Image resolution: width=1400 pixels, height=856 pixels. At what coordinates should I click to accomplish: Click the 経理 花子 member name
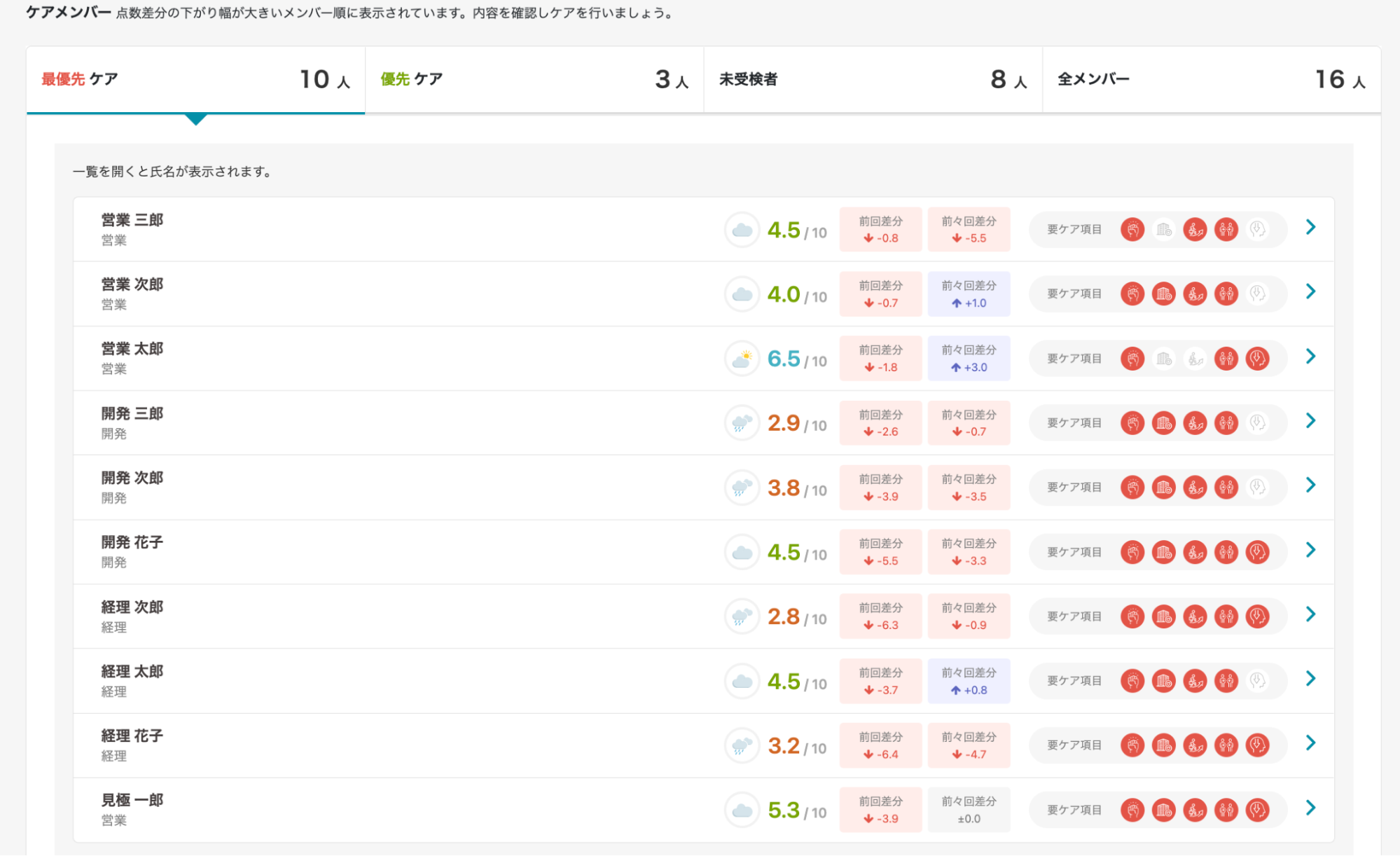coord(132,736)
